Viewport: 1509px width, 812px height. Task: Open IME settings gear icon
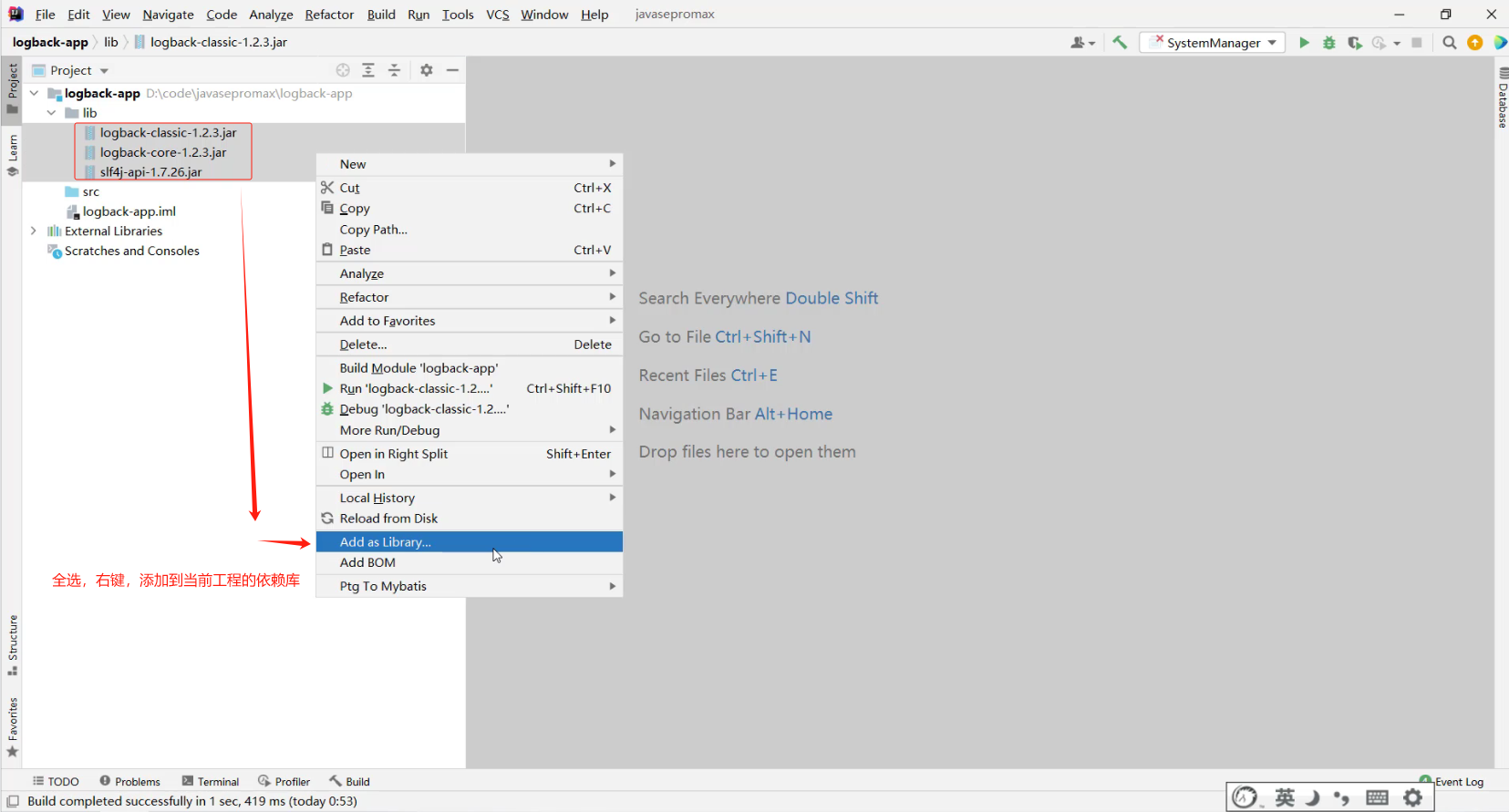[x=1412, y=798]
